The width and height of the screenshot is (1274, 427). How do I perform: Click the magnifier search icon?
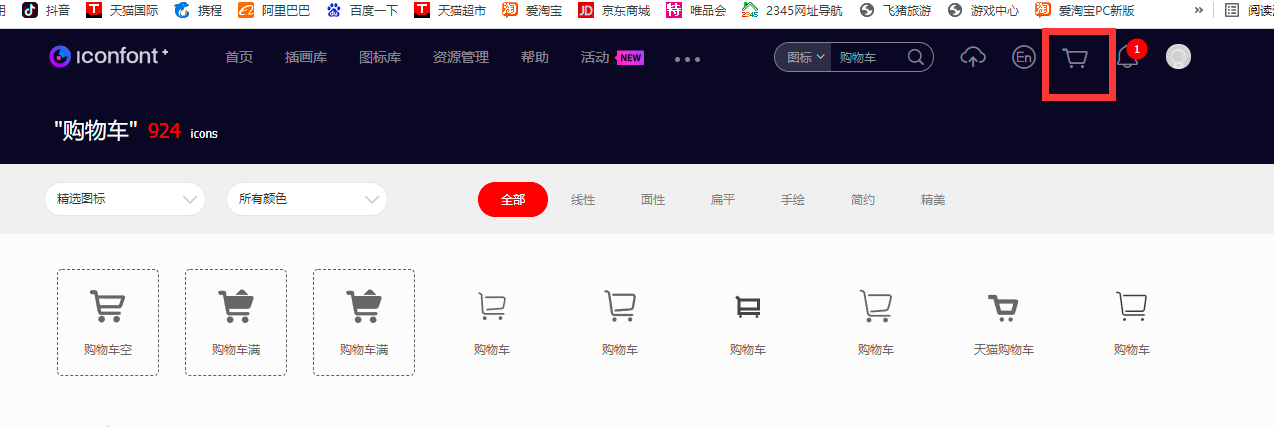(915, 57)
